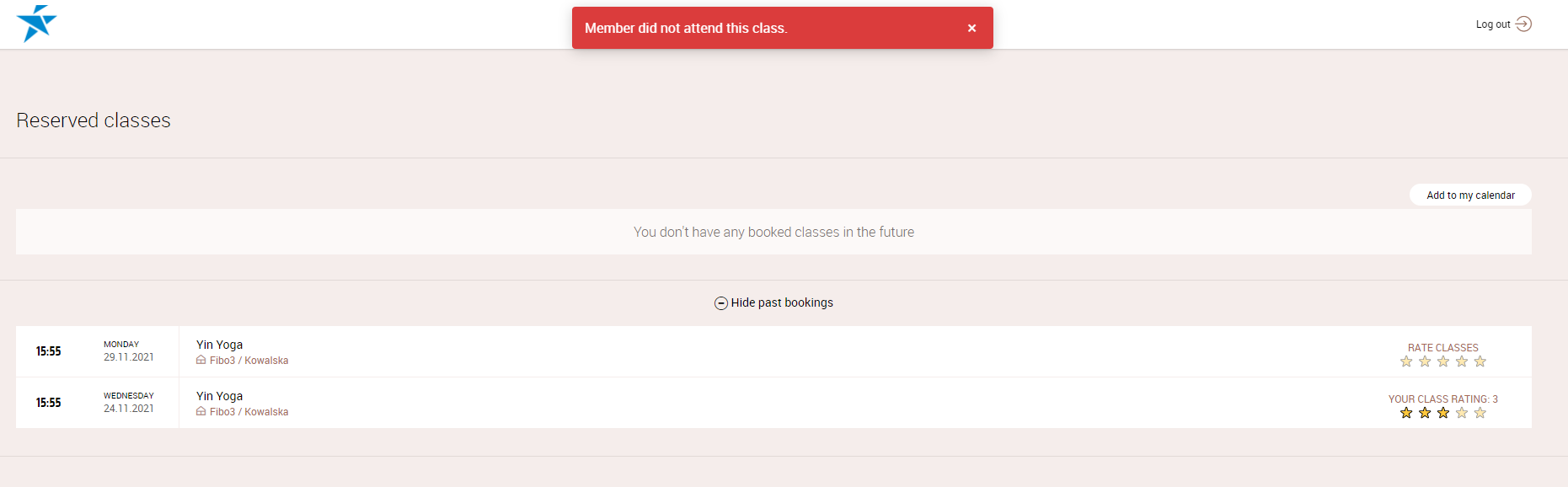Collapse past bookings with minus icon
This screenshot has width=1568, height=487.
(x=721, y=303)
